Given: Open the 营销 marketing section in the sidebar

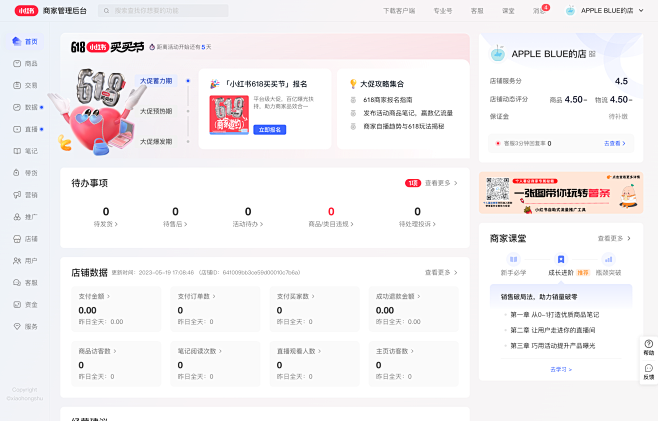Looking at the screenshot, I should [26, 195].
